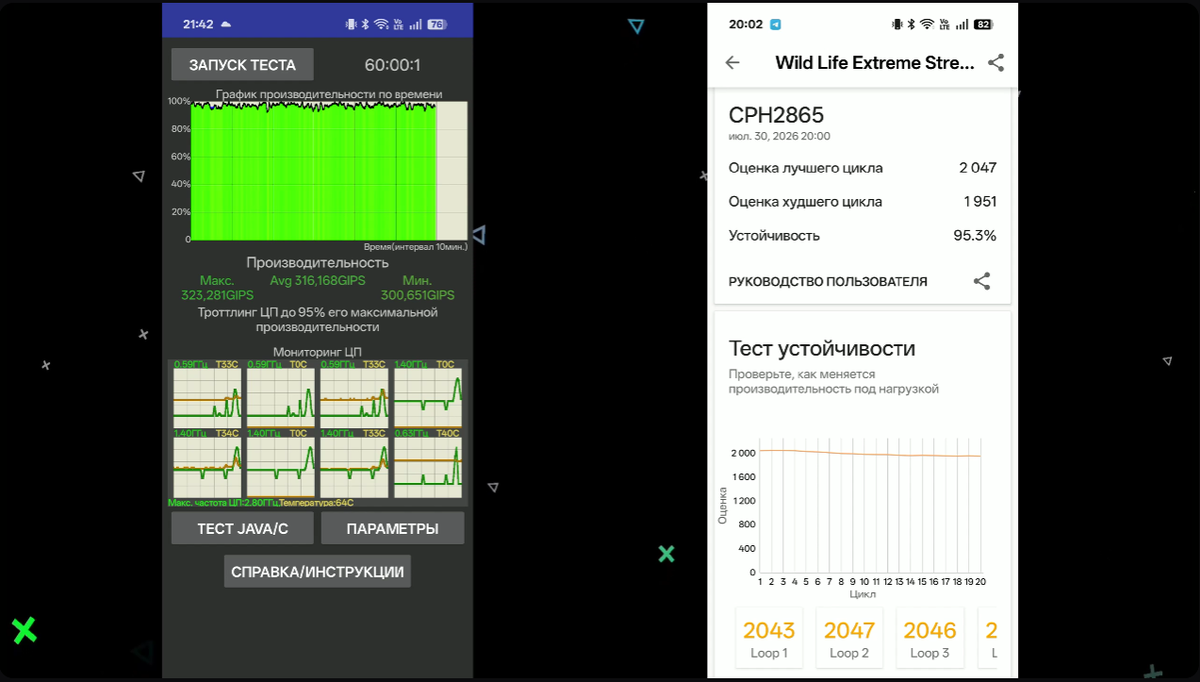The height and width of the screenshot is (682, 1200).
Task: Tap Устойчивость 95.3% row
Action: tap(862, 236)
